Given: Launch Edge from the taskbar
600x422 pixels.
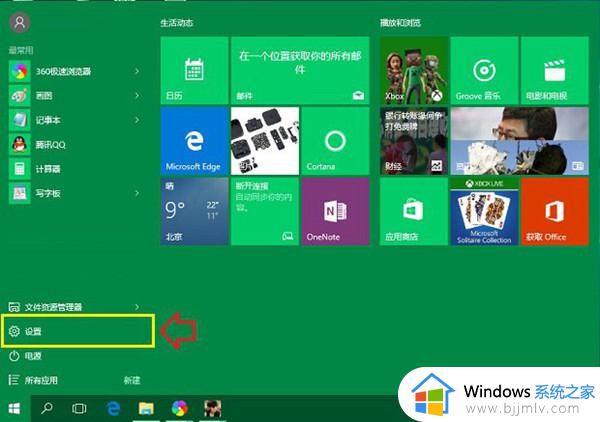Looking at the screenshot, I should [x=113, y=409].
